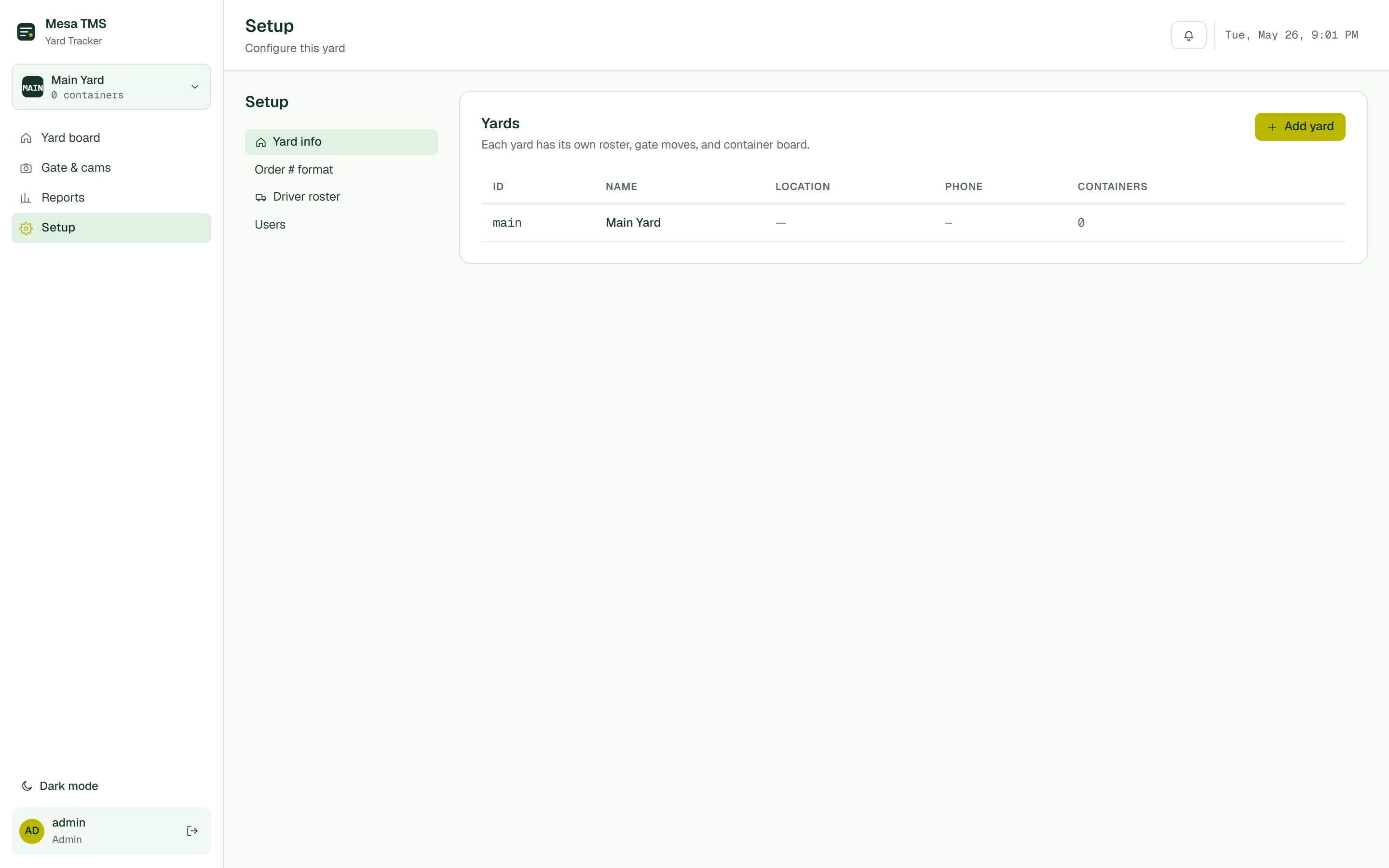Image resolution: width=1389 pixels, height=868 pixels.
Task: Click the plus icon in Add yard
Action: tap(1272, 127)
